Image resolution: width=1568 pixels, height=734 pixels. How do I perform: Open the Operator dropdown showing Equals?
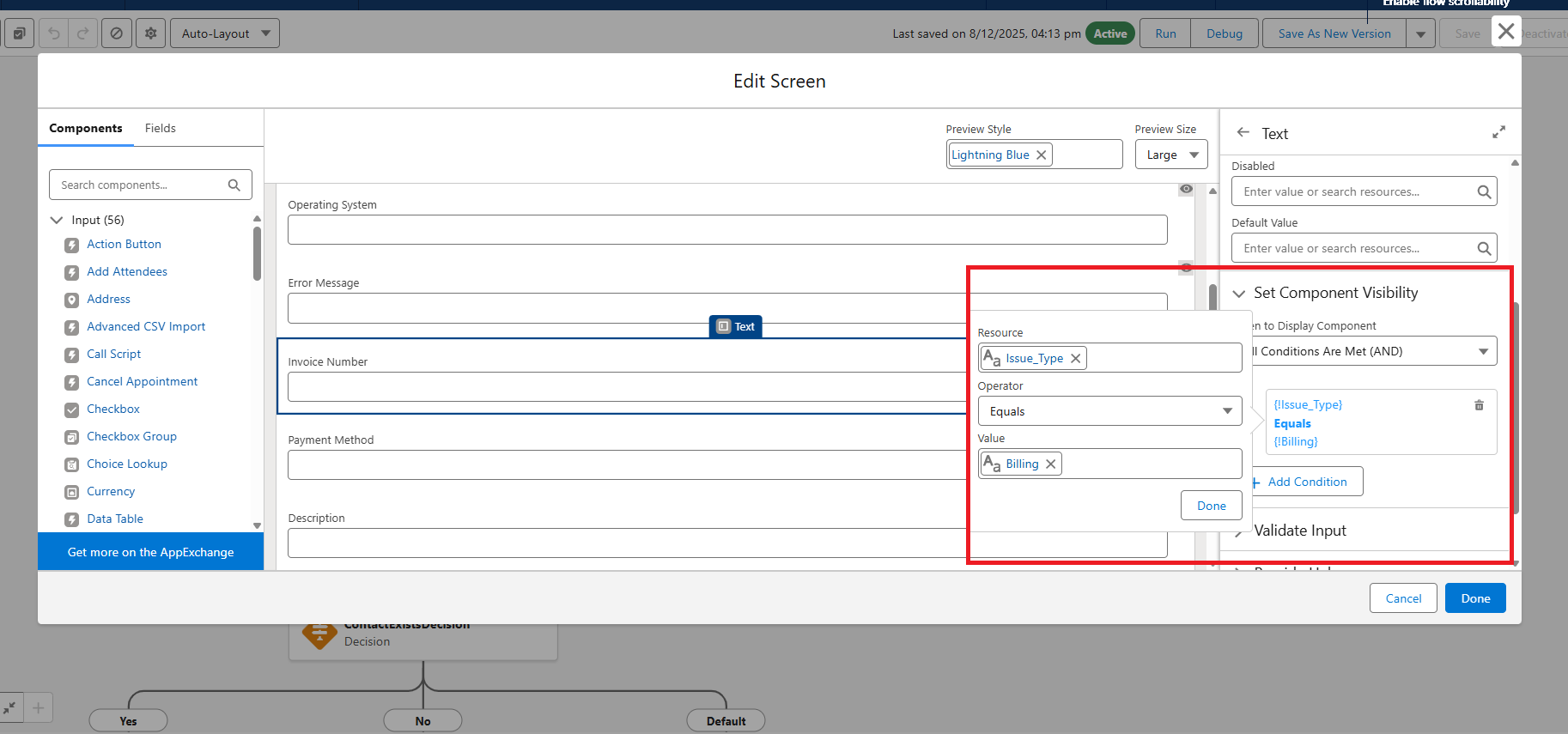pyautogui.click(x=1109, y=411)
